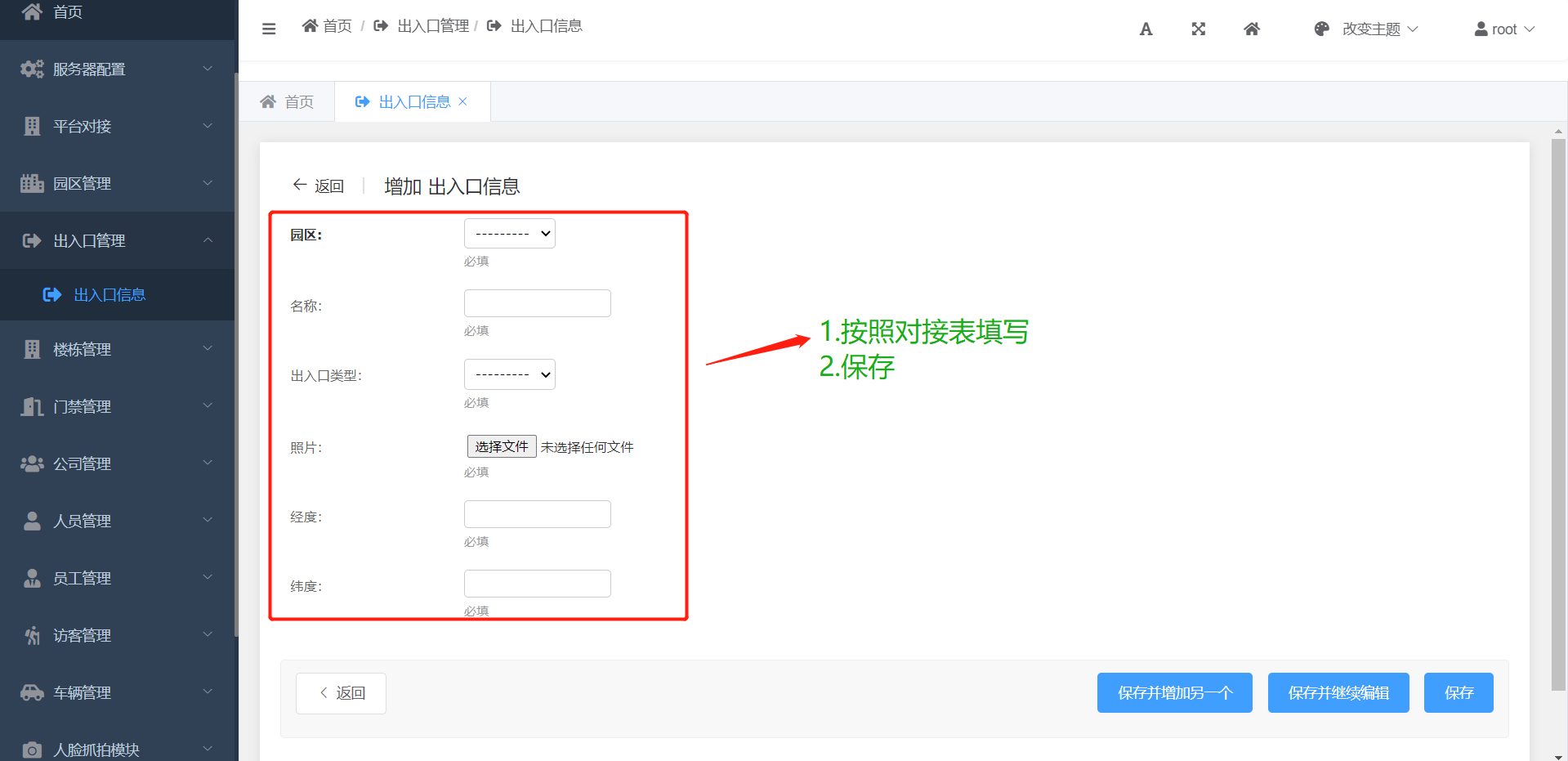This screenshot has height=761, width=1568.
Task: Open the 出入口类型 dropdown selector
Action: (509, 374)
